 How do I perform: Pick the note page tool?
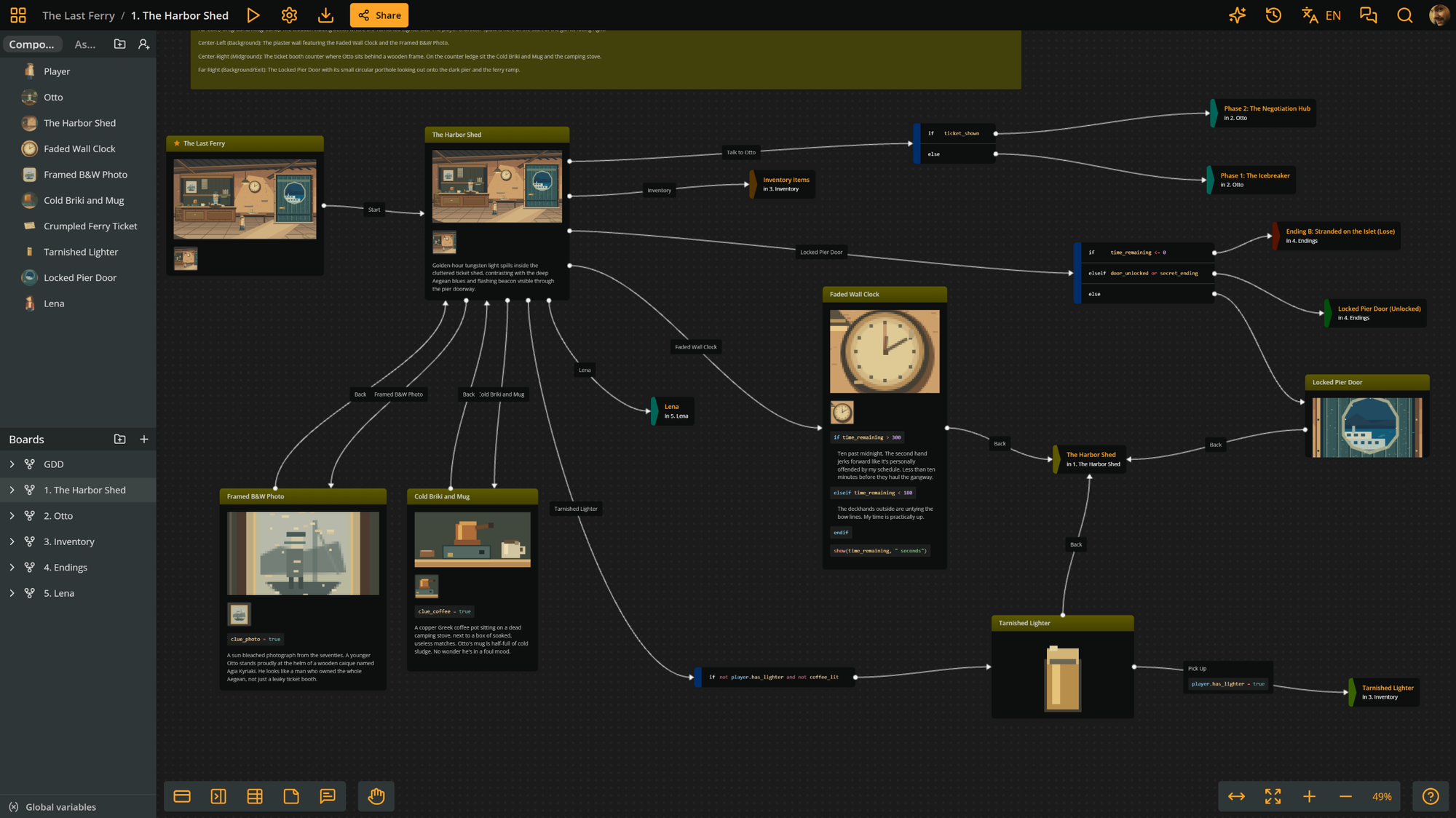click(x=291, y=796)
